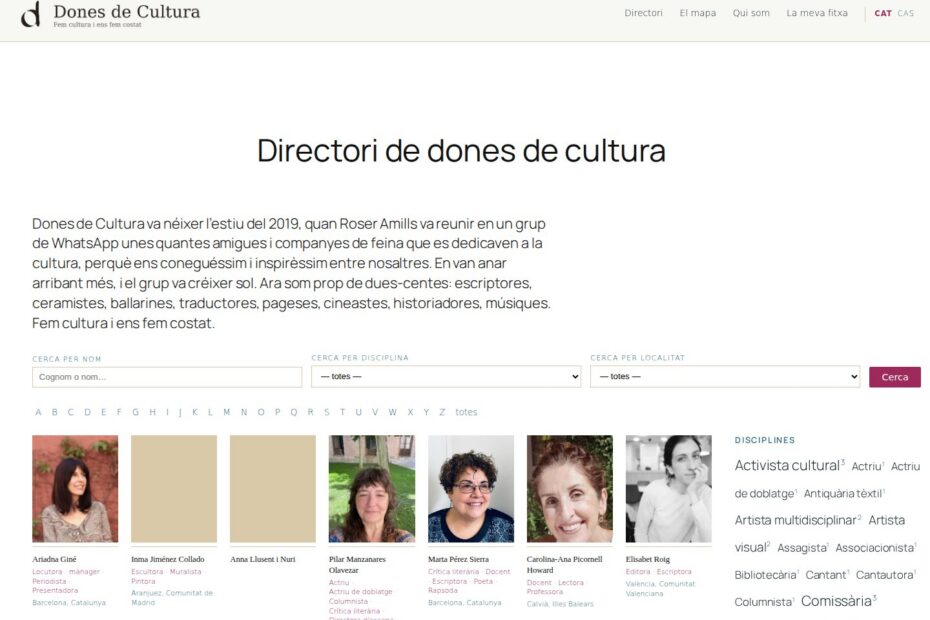Select the Activista cultural discipline tag
Image resolution: width=930 pixels, height=620 pixels.
787,465
